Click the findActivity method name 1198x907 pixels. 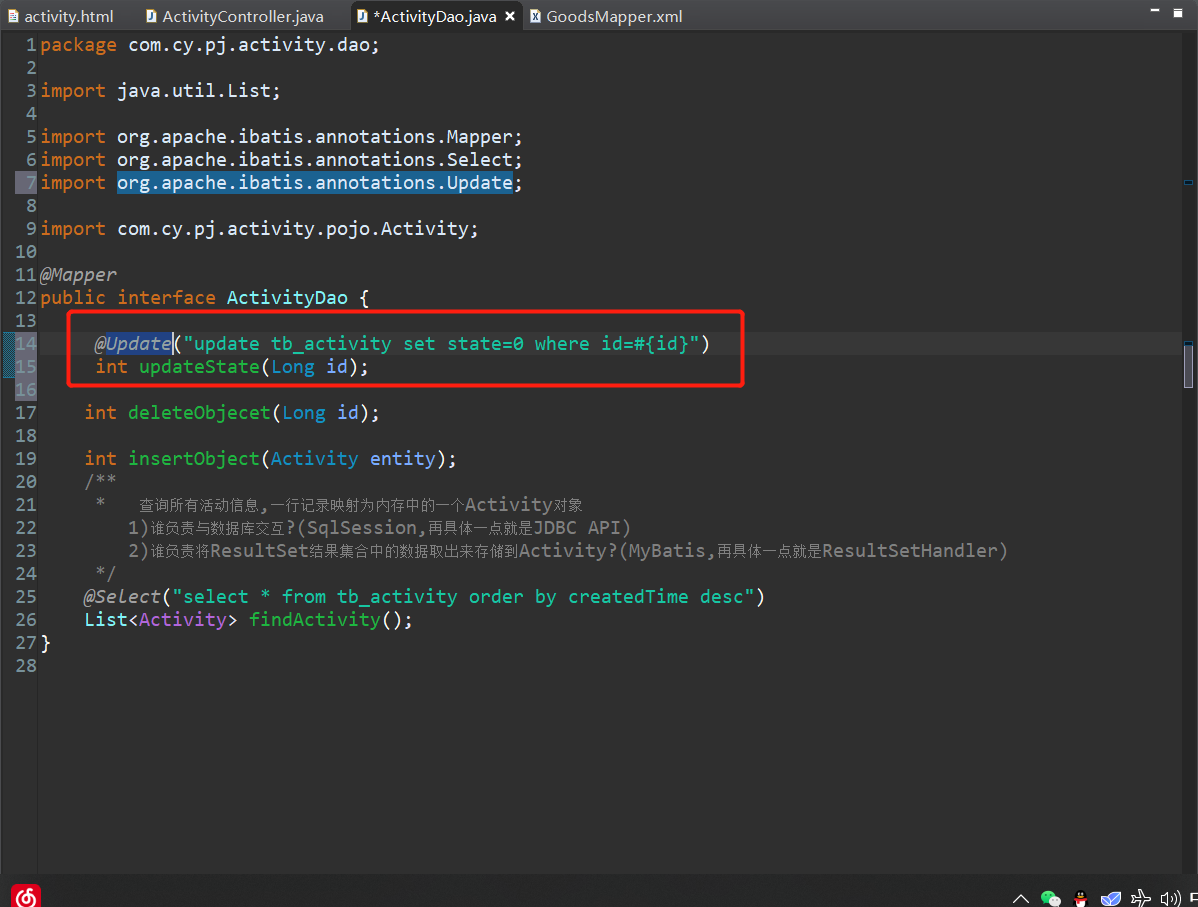[314, 620]
